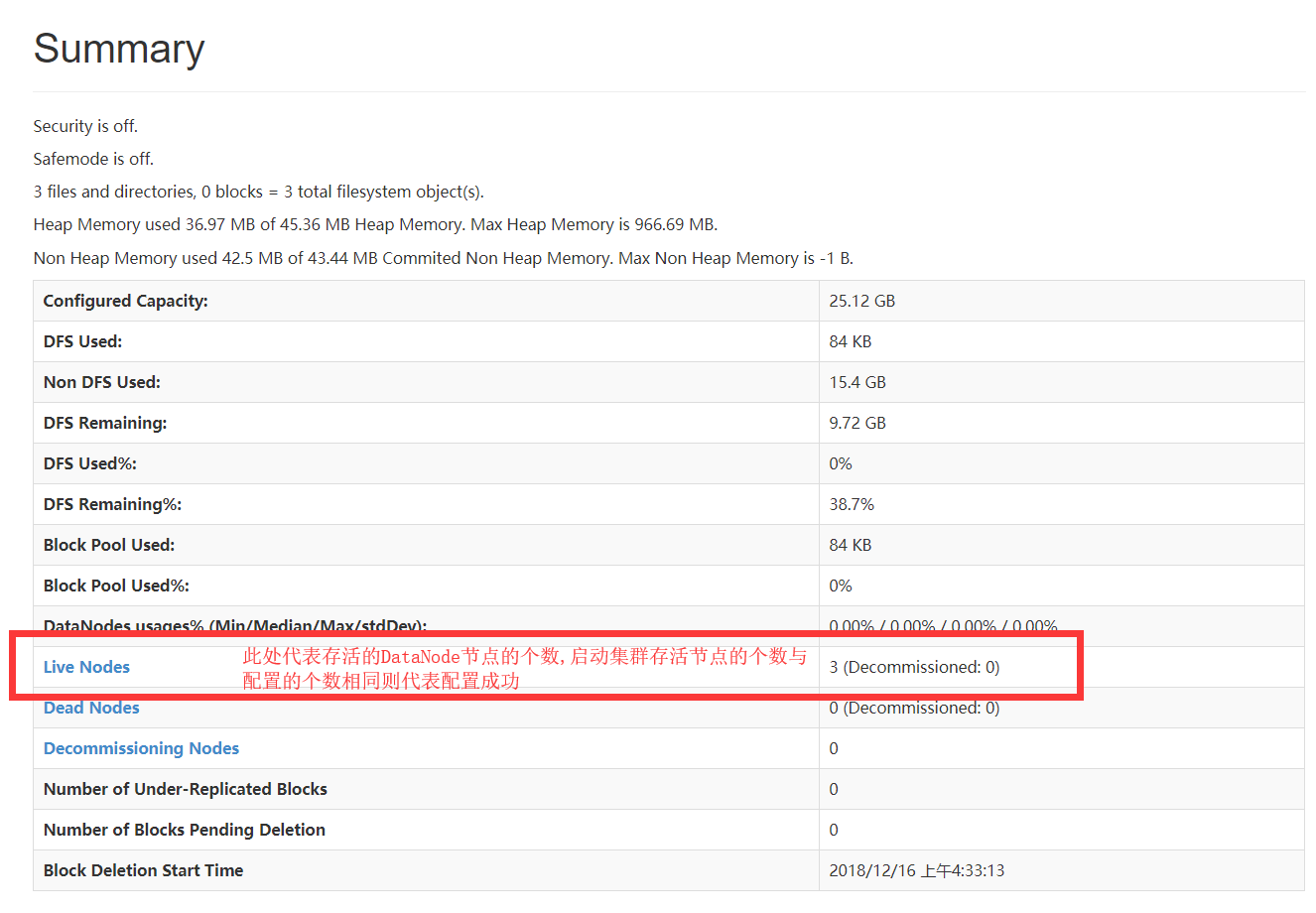Click the 25.12 GB capacity value
The width and height of the screenshot is (1316, 913).
[862, 301]
